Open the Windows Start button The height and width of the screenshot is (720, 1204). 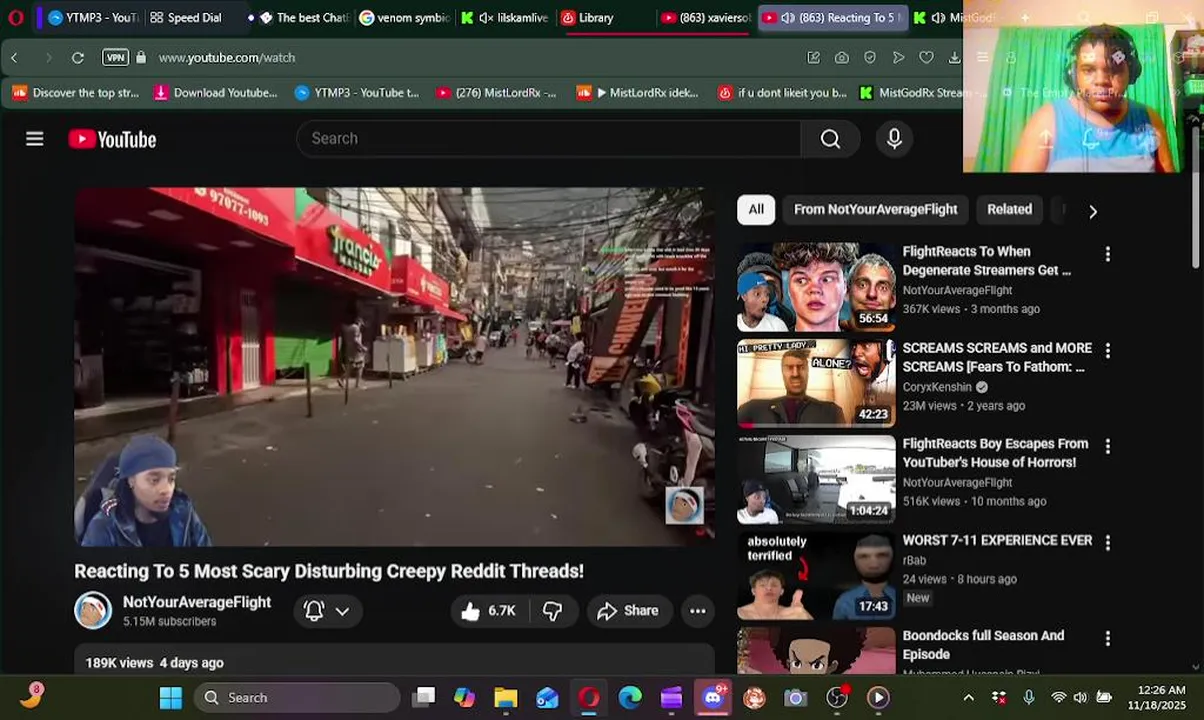(x=171, y=698)
